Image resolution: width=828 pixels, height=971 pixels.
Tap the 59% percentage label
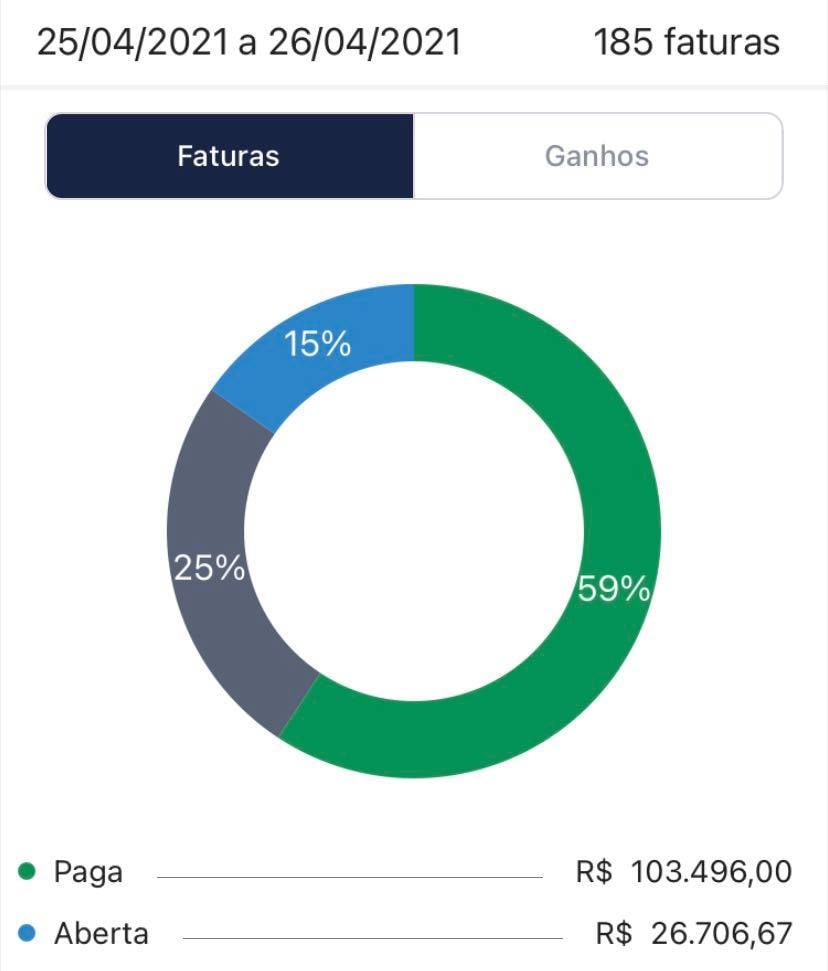click(x=614, y=588)
